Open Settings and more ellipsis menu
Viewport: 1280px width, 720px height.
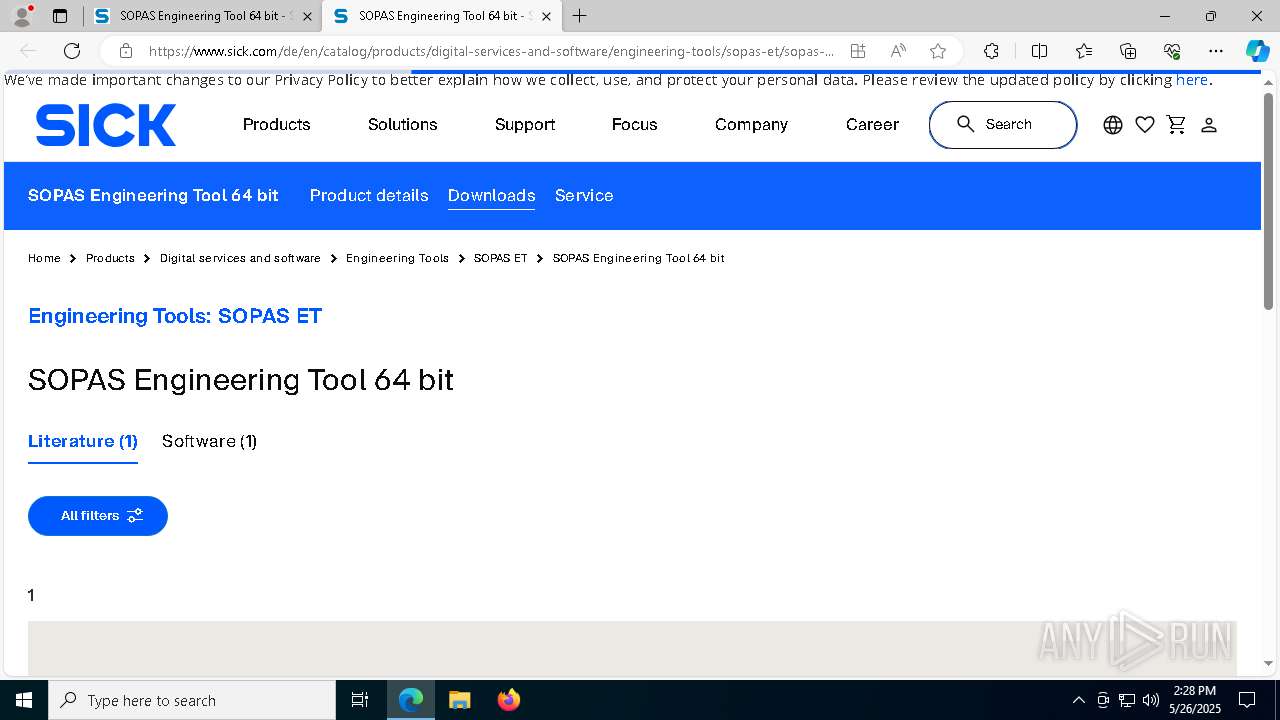[1216, 51]
